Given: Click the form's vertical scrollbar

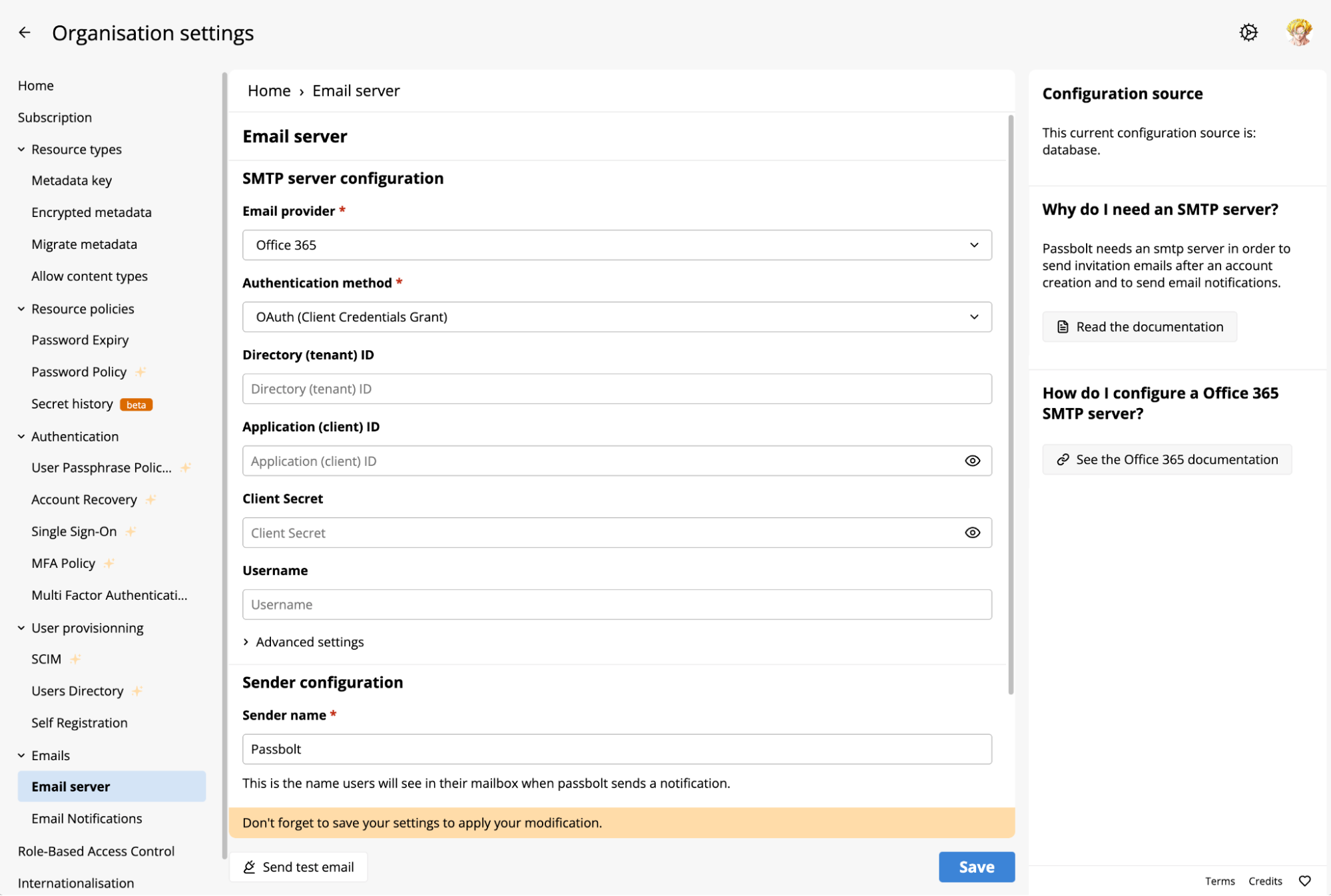Looking at the screenshot, I should click(x=1011, y=399).
